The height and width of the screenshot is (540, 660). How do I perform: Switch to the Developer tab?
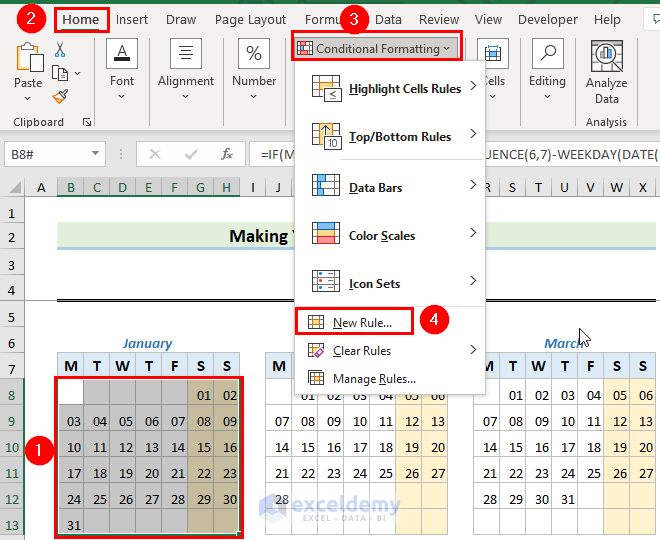(548, 20)
